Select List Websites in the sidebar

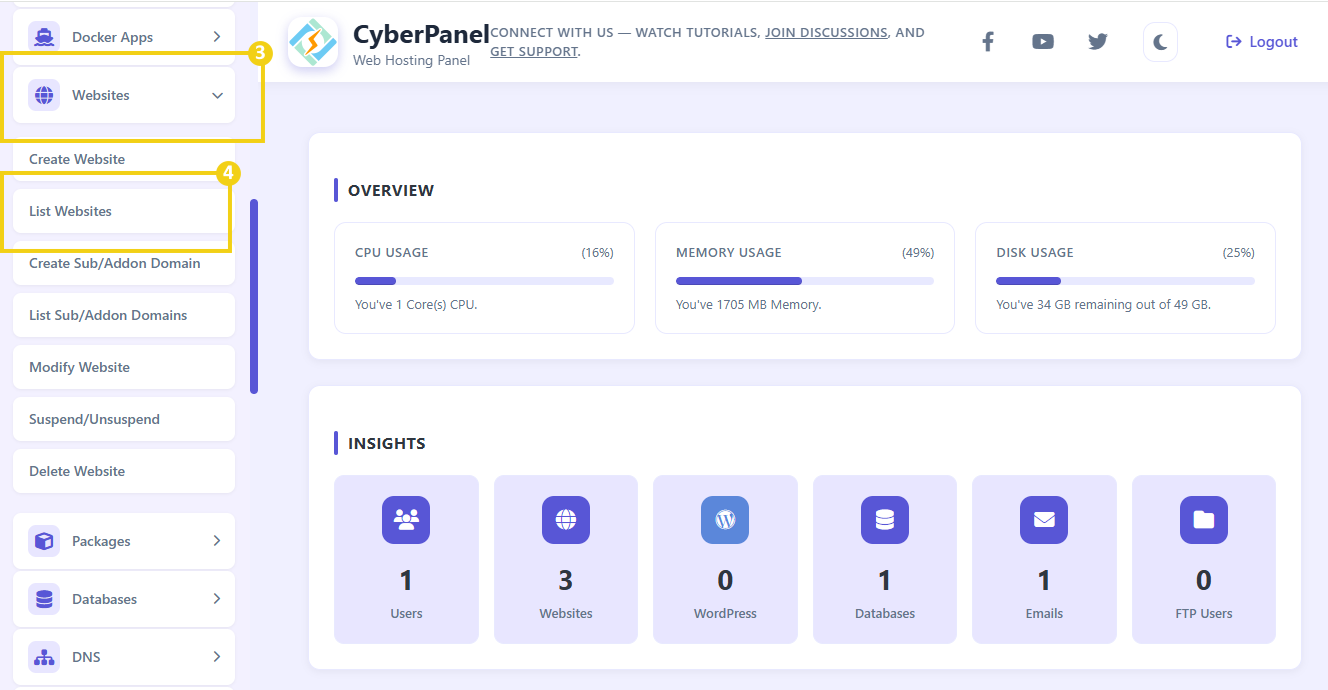pyautogui.click(x=70, y=210)
